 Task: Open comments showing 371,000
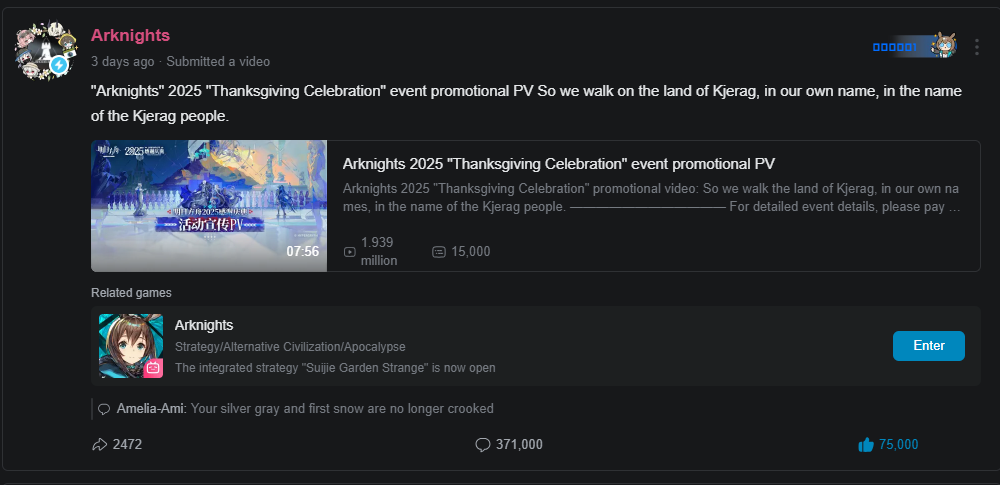click(509, 445)
